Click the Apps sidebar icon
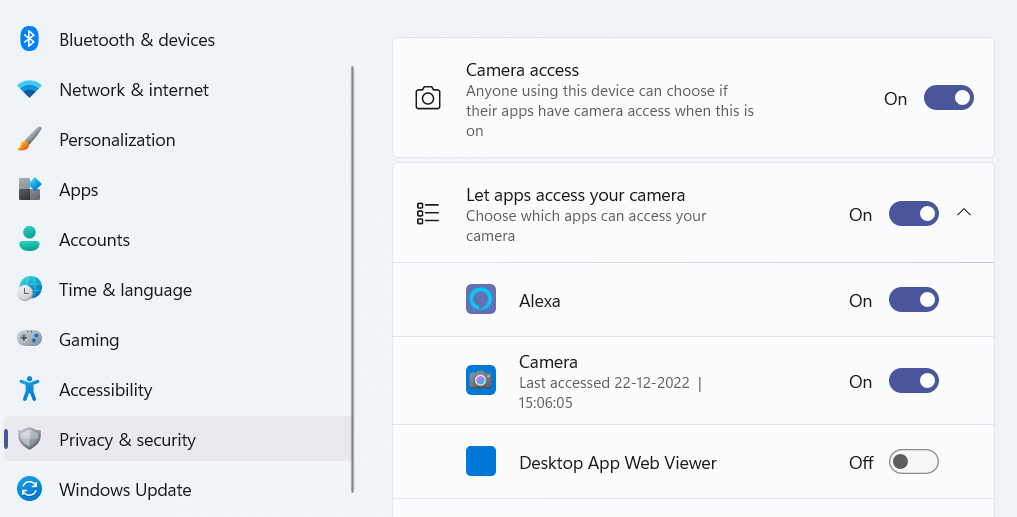 coord(29,189)
